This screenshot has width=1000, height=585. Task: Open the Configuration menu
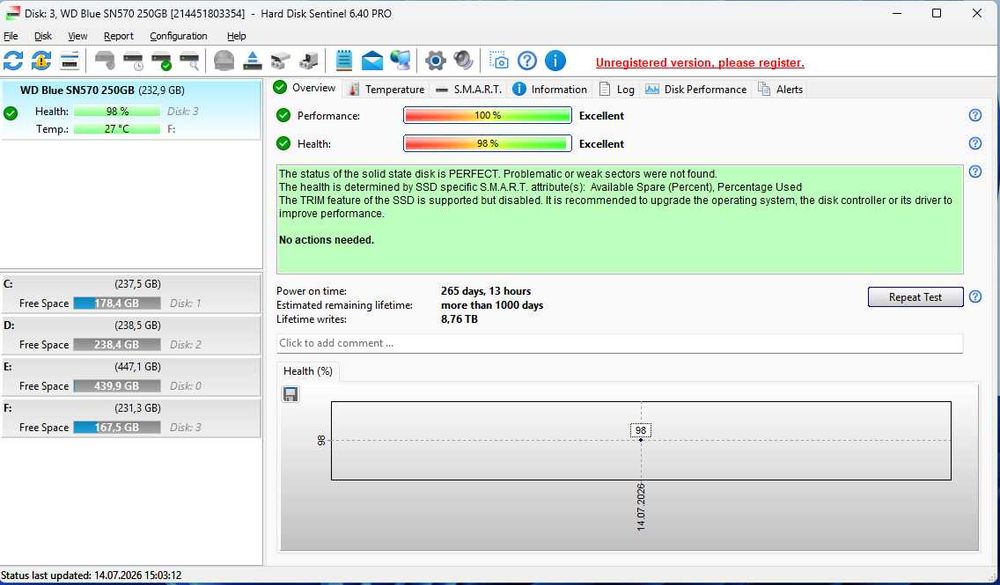click(179, 36)
